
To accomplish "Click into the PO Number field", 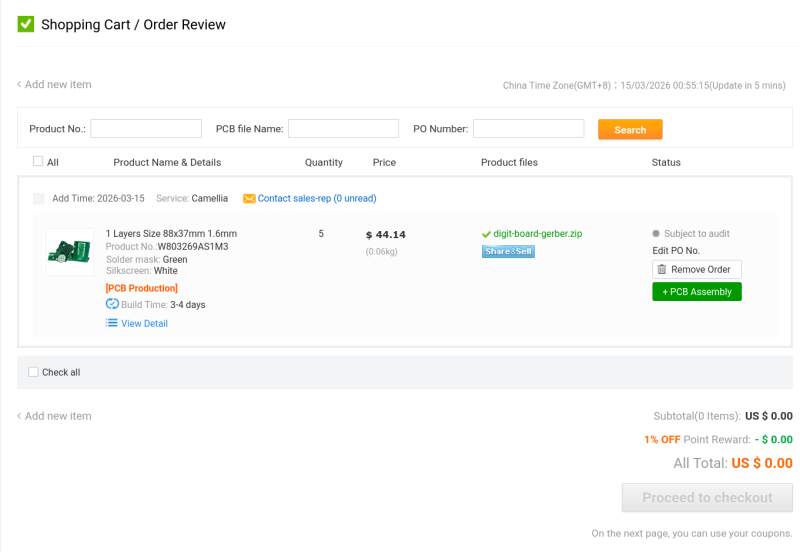I will pos(528,129).
